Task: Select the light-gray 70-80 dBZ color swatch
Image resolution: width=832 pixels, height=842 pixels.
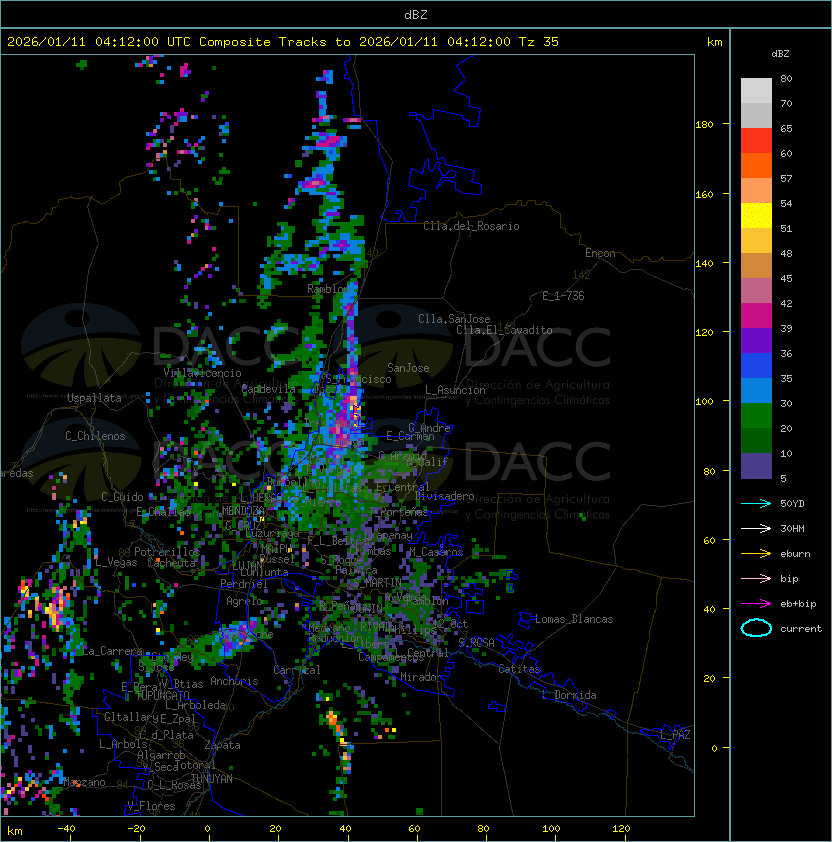Action: coord(756,90)
